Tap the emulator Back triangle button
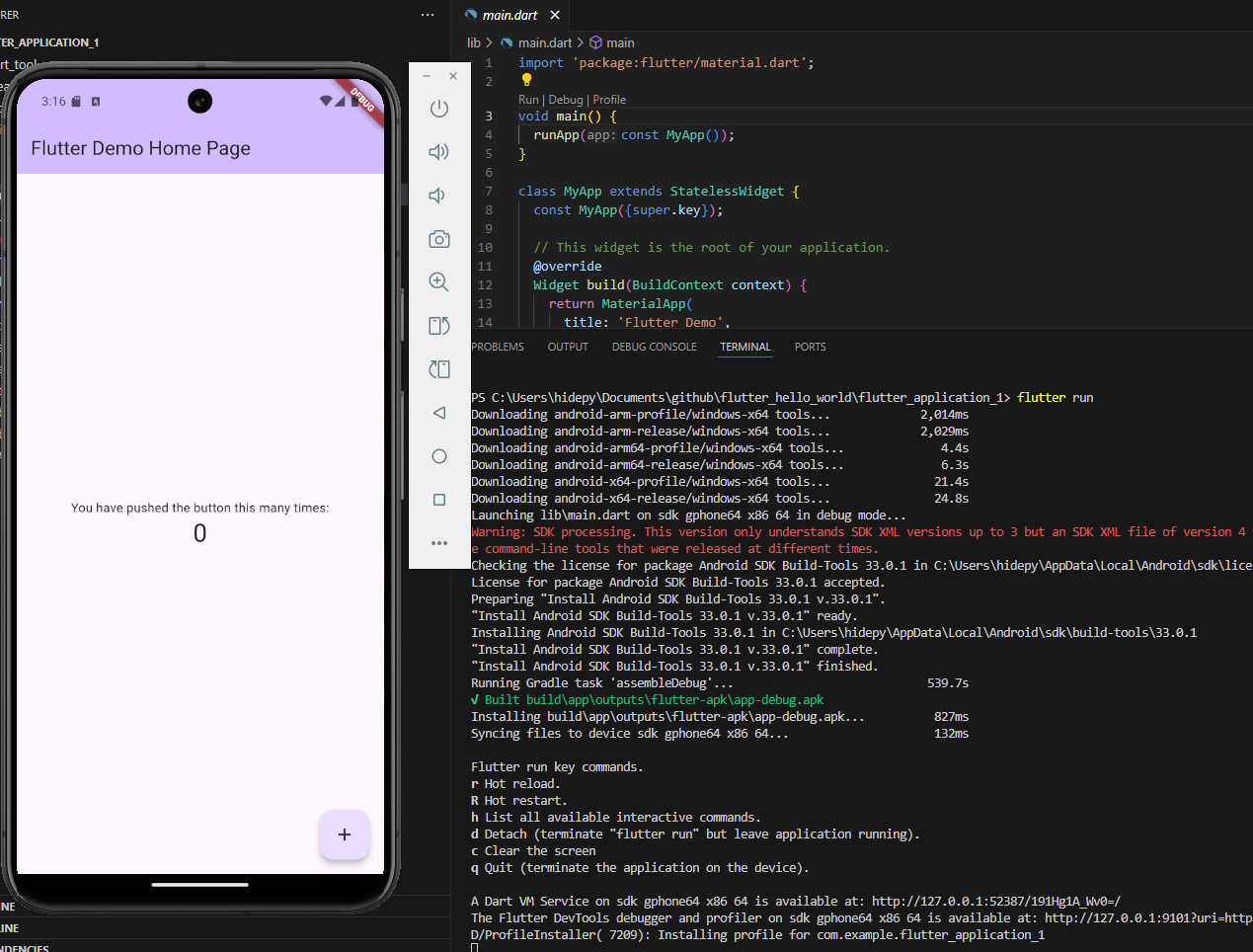 [x=439, y=413]
